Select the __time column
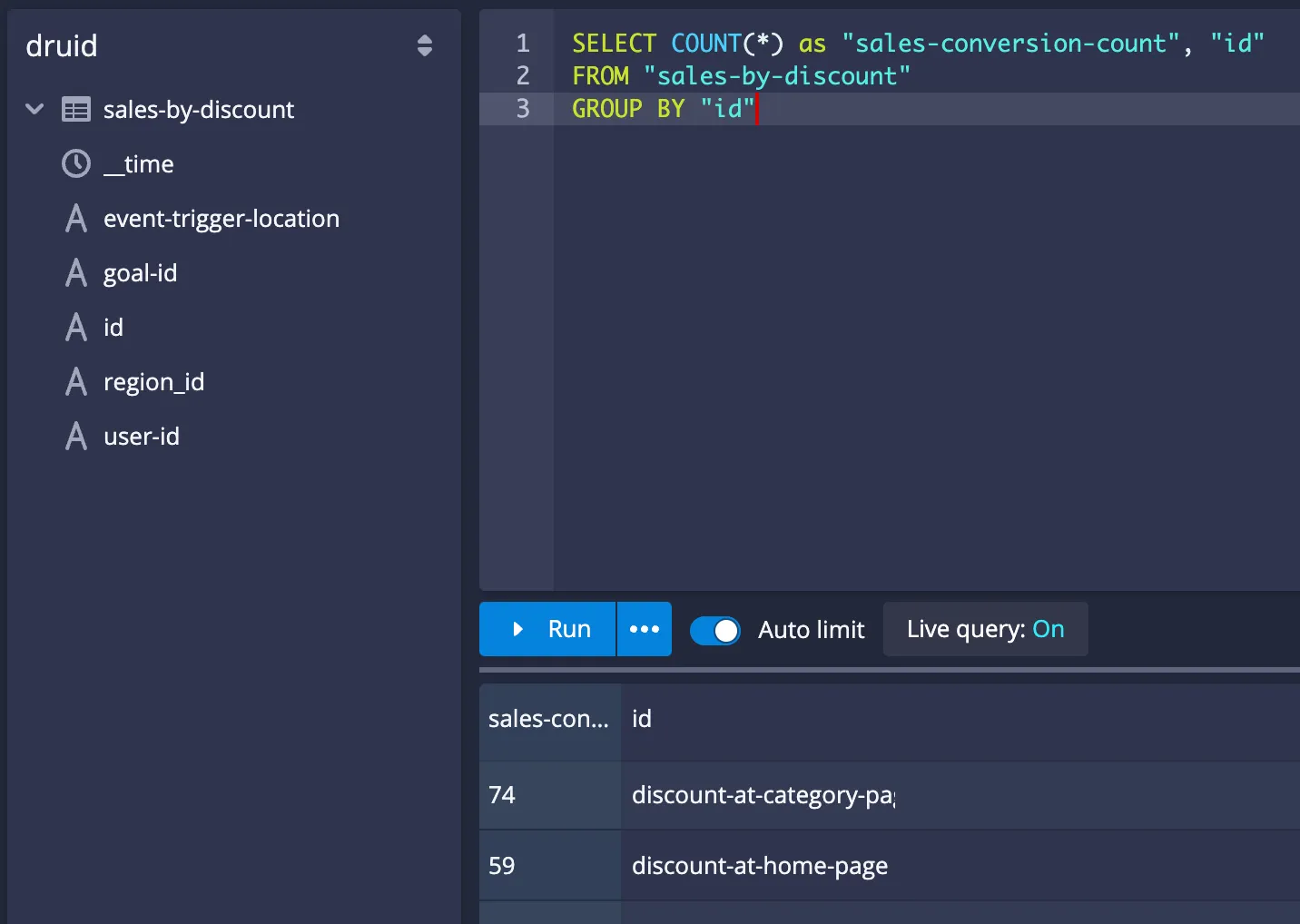The width and height of the screenshot is (1300, 924). (139, 164)
